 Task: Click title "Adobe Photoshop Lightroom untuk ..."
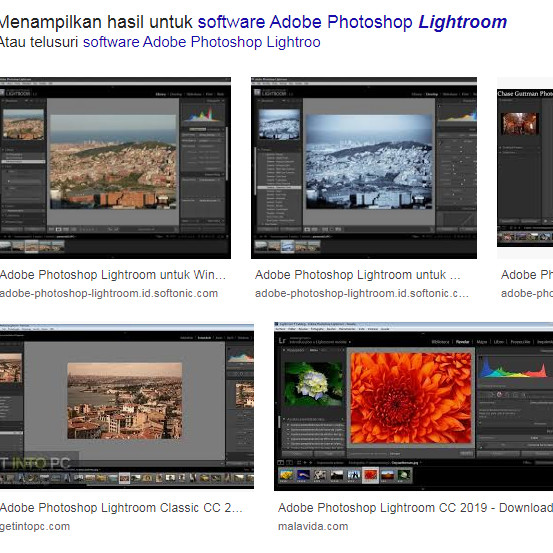click(358, 275)
